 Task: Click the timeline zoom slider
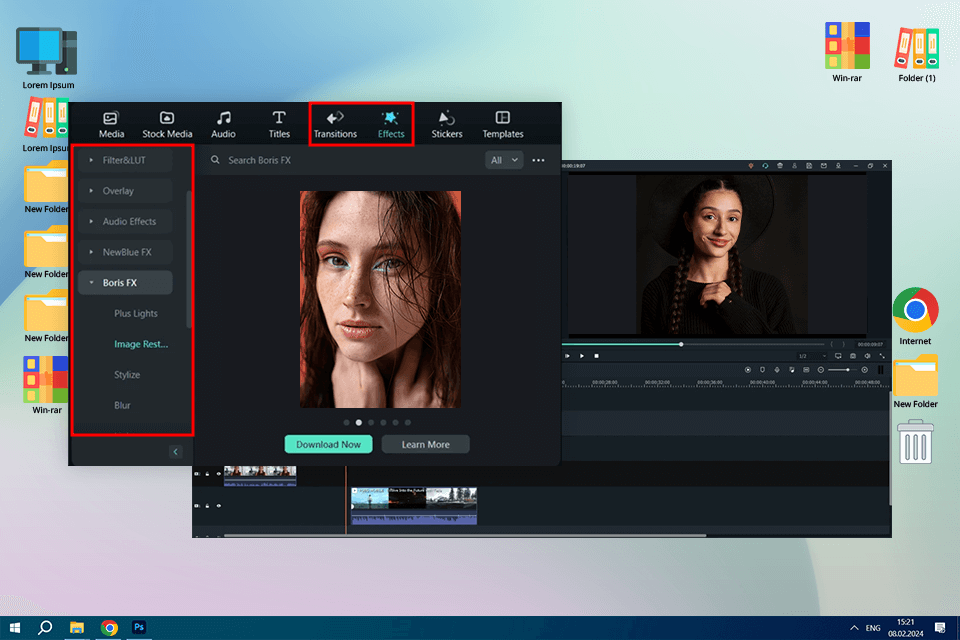click(843, 370)
